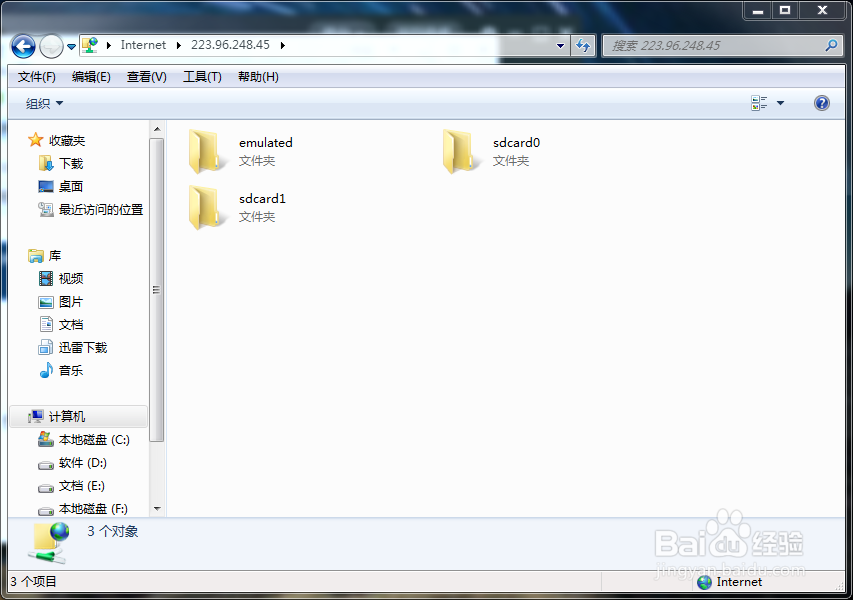
Task: Select 库 in the navigation pane
Action: (55, 256)
